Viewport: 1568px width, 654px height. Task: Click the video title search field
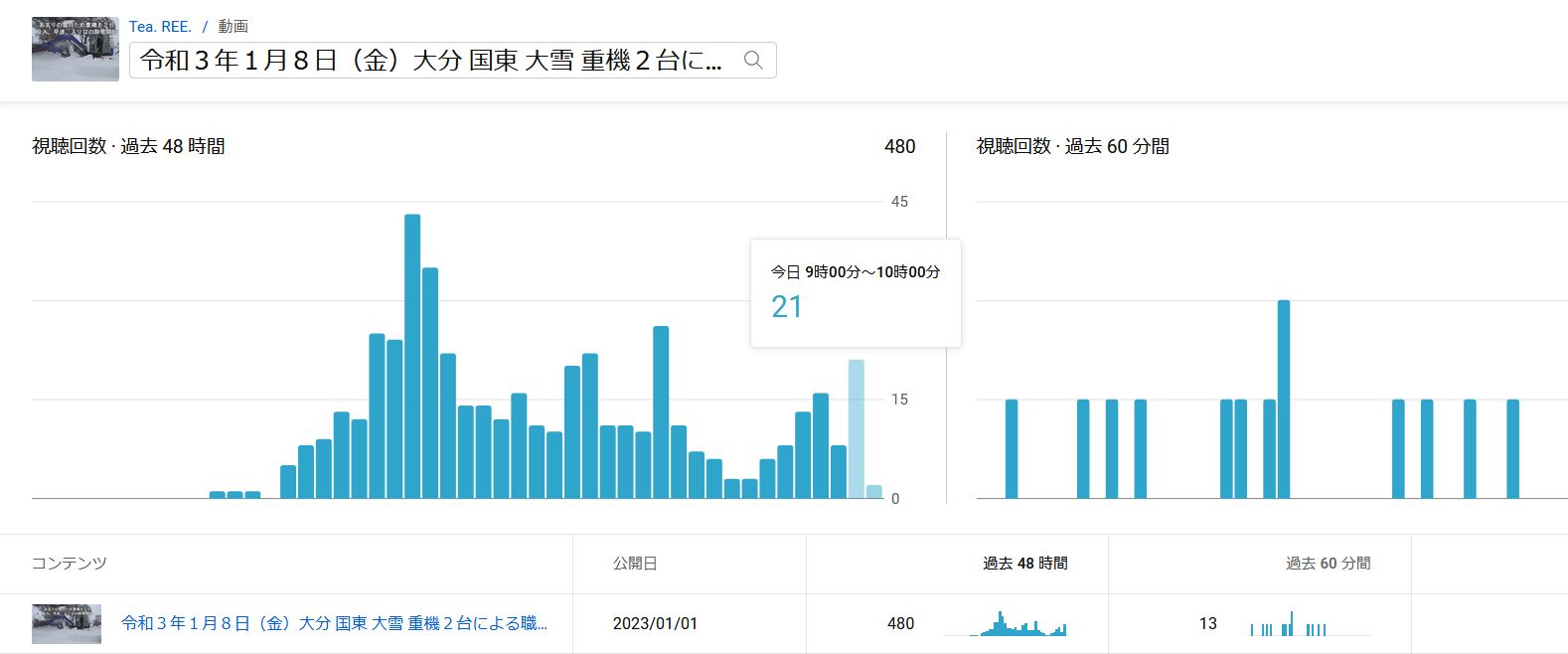[x=432, y=61]
